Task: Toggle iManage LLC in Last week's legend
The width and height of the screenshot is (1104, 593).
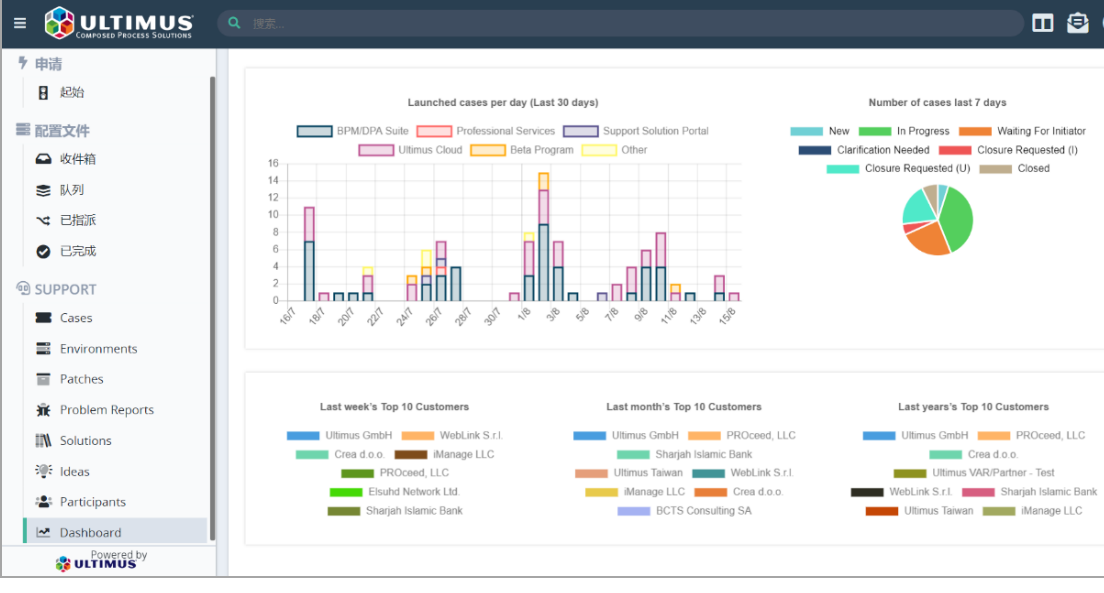Action: tap(444, 454)
